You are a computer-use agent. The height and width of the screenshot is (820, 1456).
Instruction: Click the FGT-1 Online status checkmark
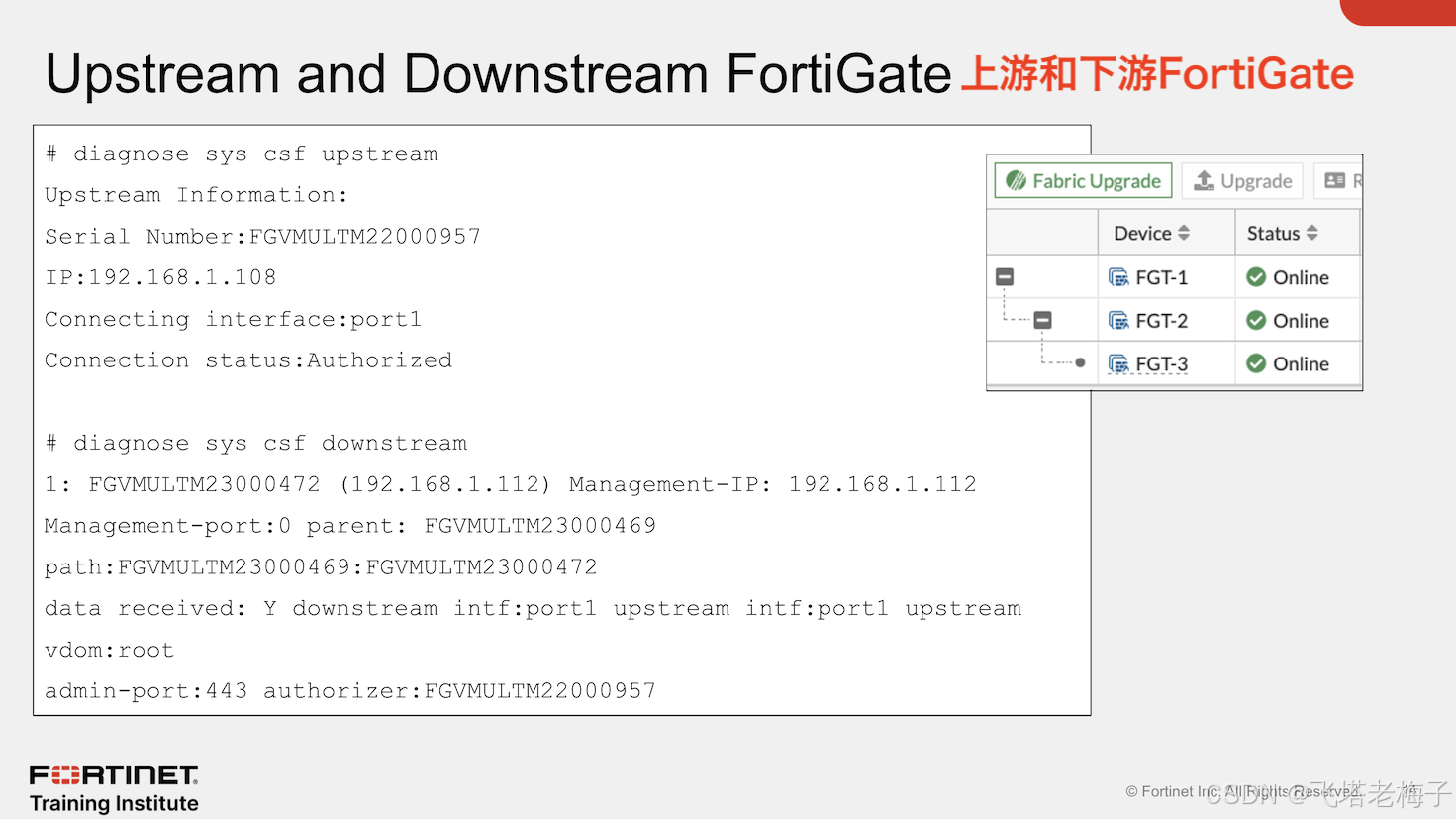pos(1256,277)
